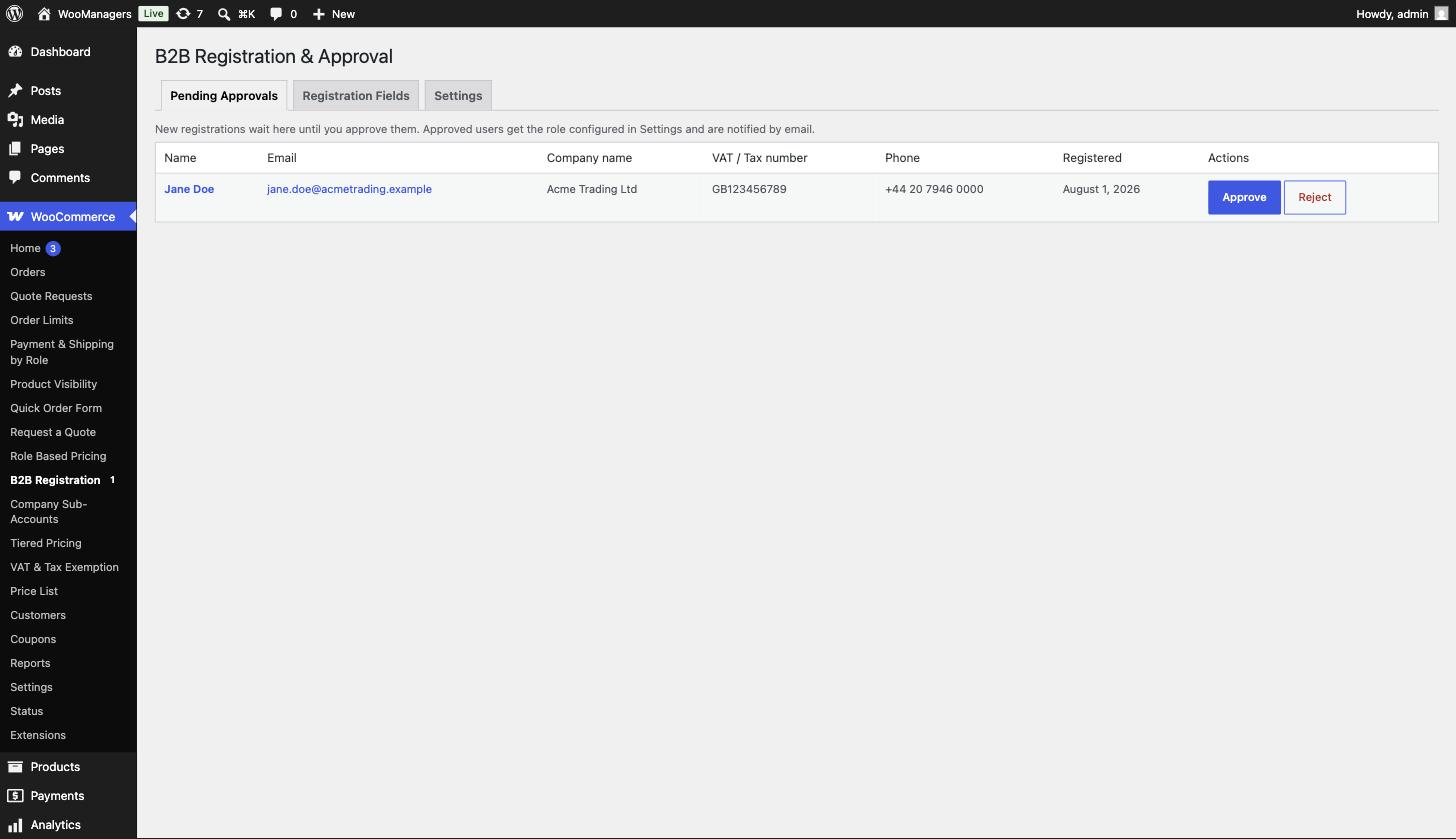The image size is (1456, 839).
Task: Click the Acme Trading Ltd company cell
Action: coord(592,189)
